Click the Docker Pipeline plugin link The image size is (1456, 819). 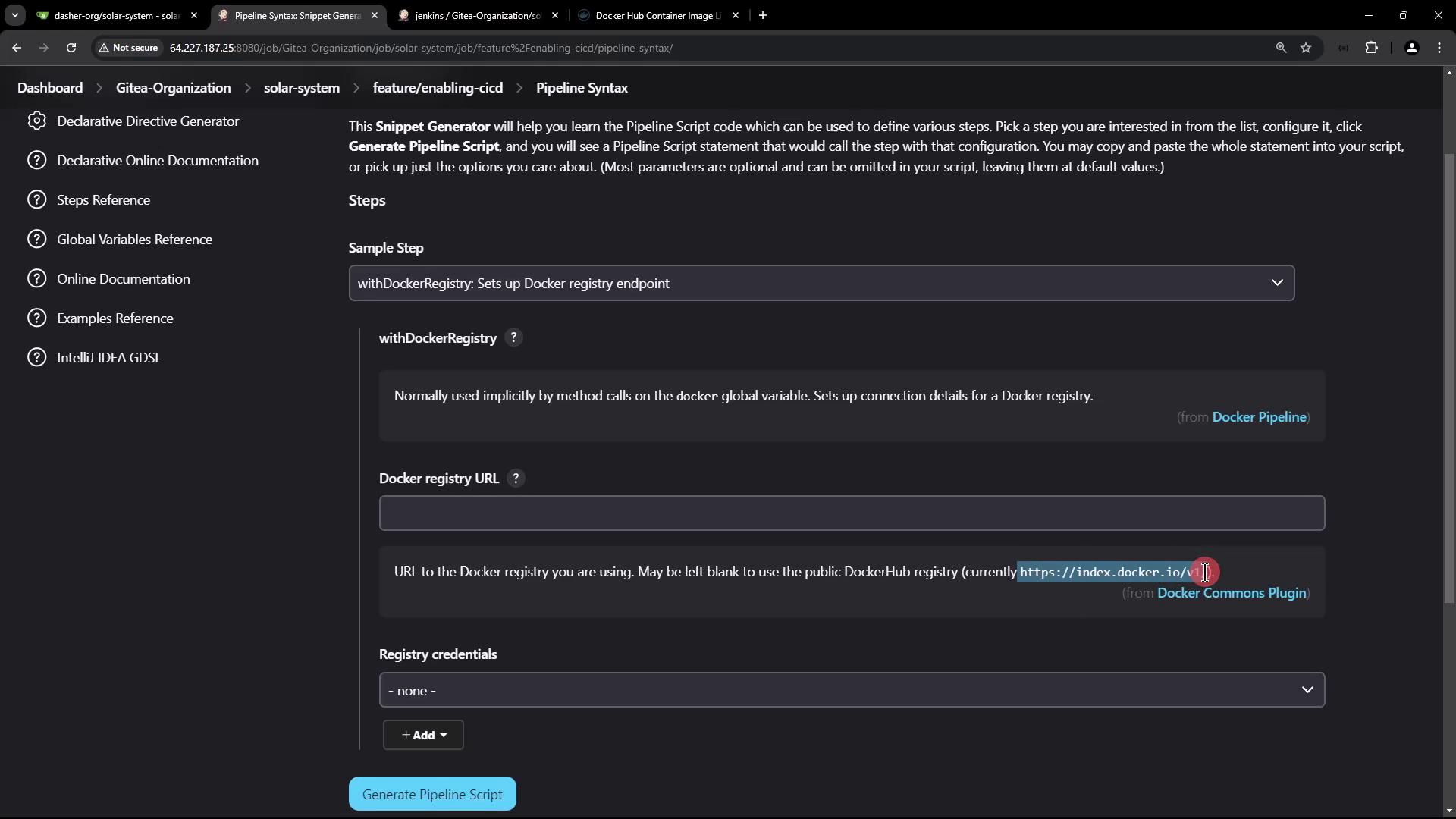pyautogui.click(x=1259, y=417)
